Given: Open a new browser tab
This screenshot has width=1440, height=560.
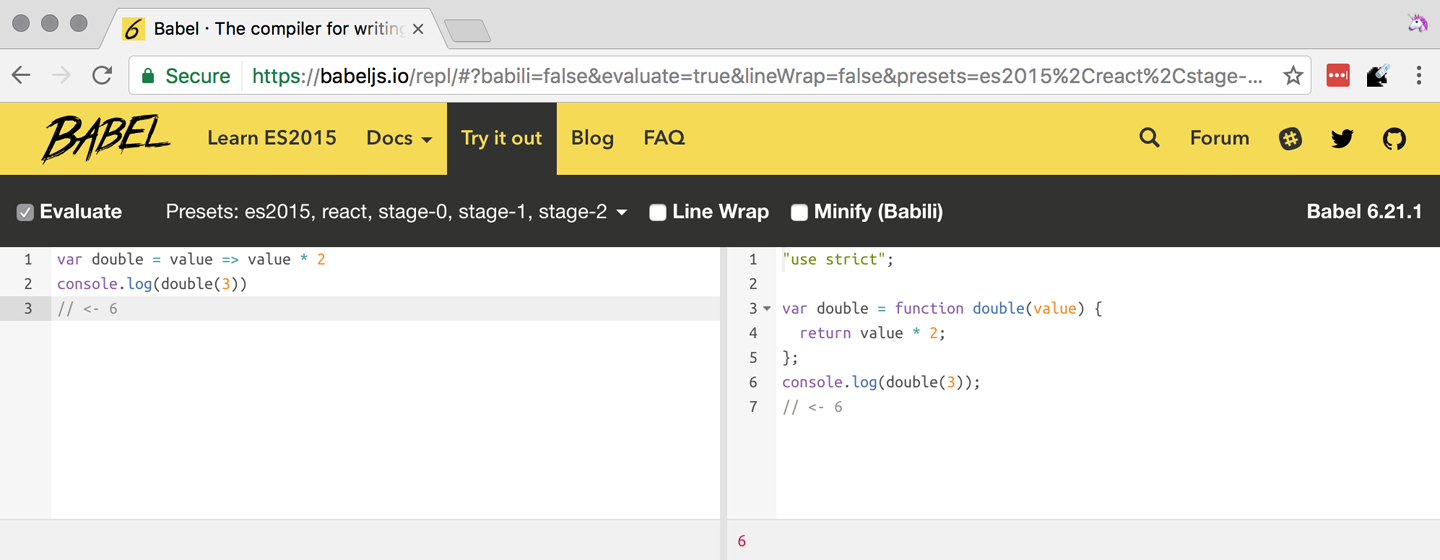Looking at the screenshot, I should click(x=467, y=31).
